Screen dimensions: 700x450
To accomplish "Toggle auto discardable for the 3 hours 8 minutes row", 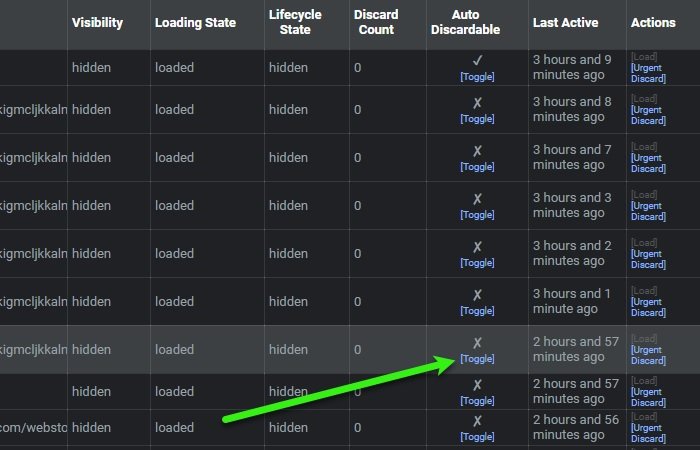I will tap(477, 119).
